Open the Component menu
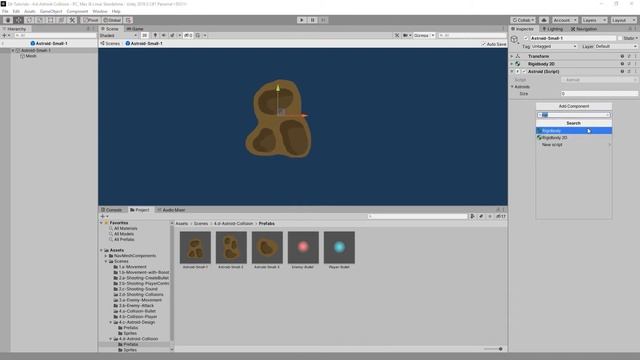This screenshot has height=360, width=640. tap(77, 11)
